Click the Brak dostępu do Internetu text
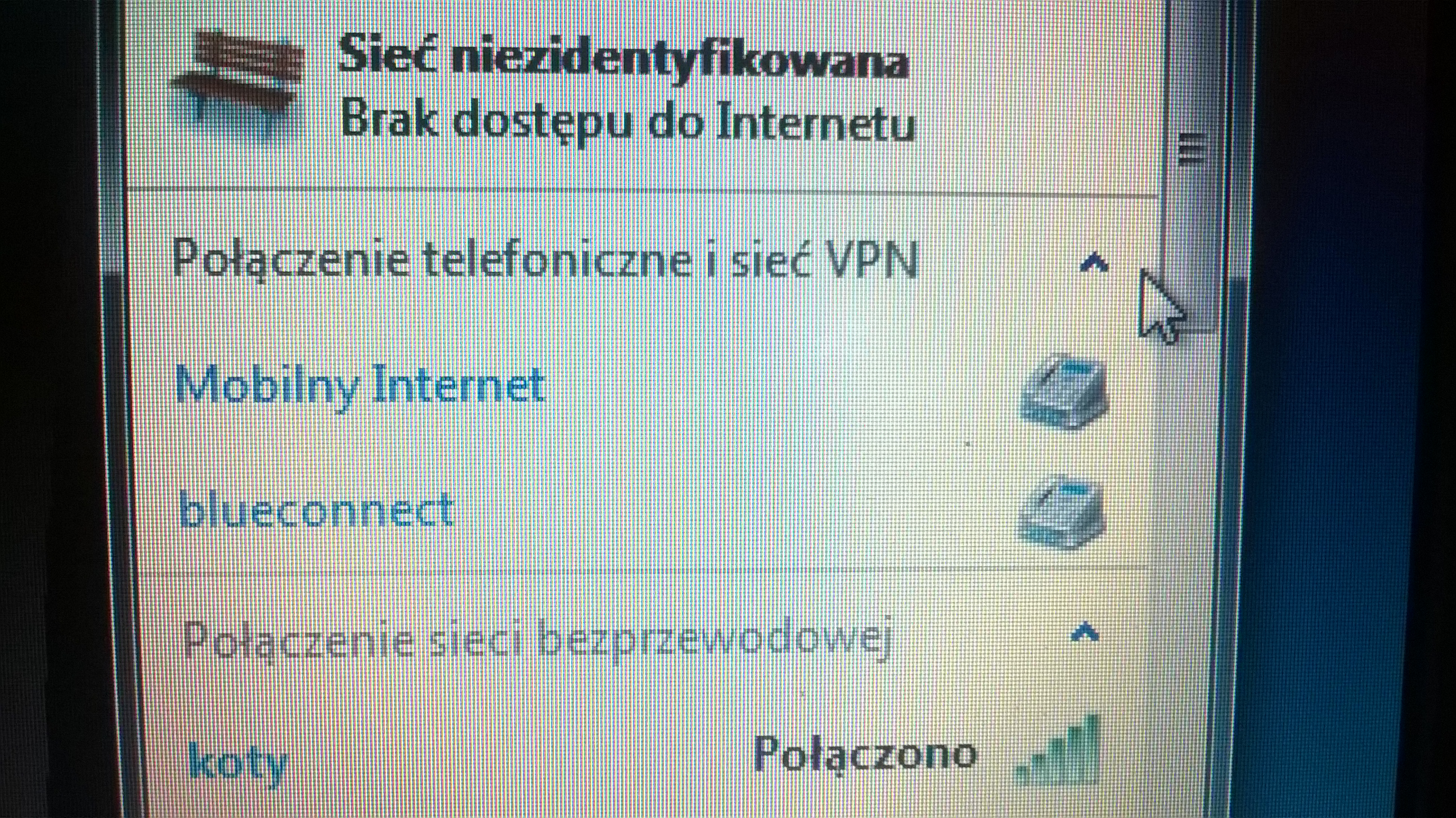The image size is (1456, 818). [627, 123]
